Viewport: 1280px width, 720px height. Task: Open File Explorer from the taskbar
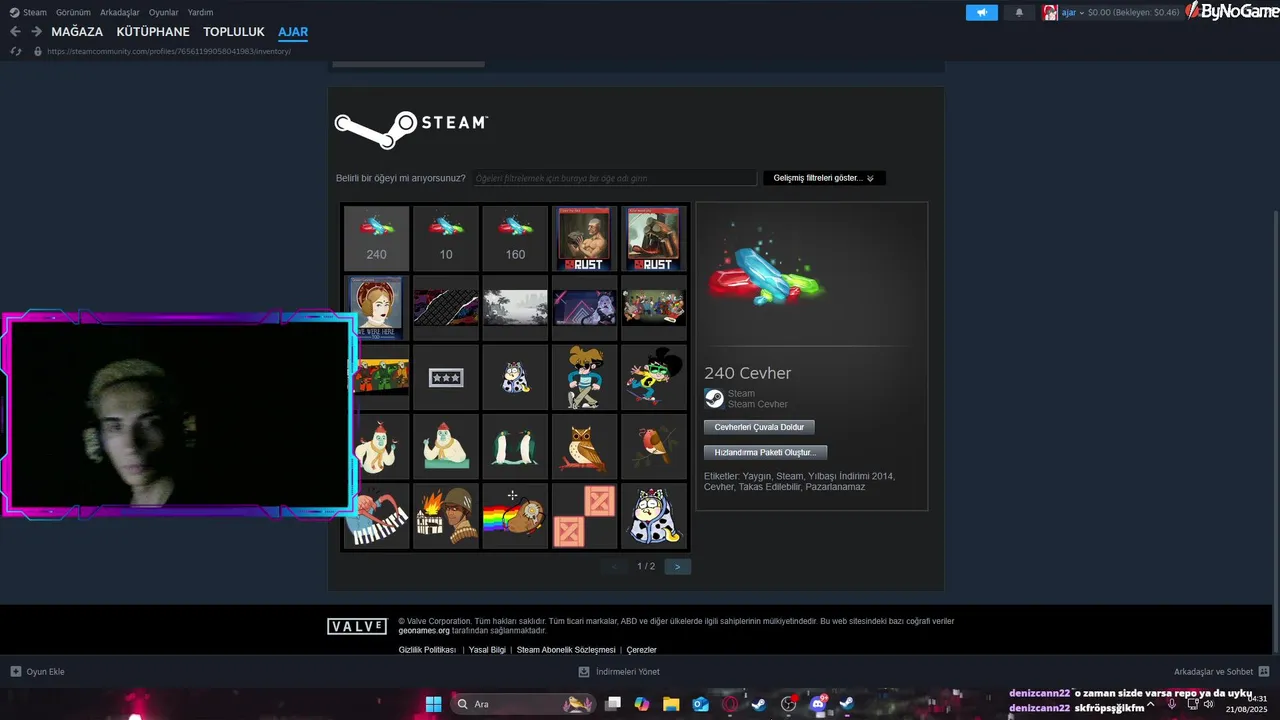(x=671, y=704)
